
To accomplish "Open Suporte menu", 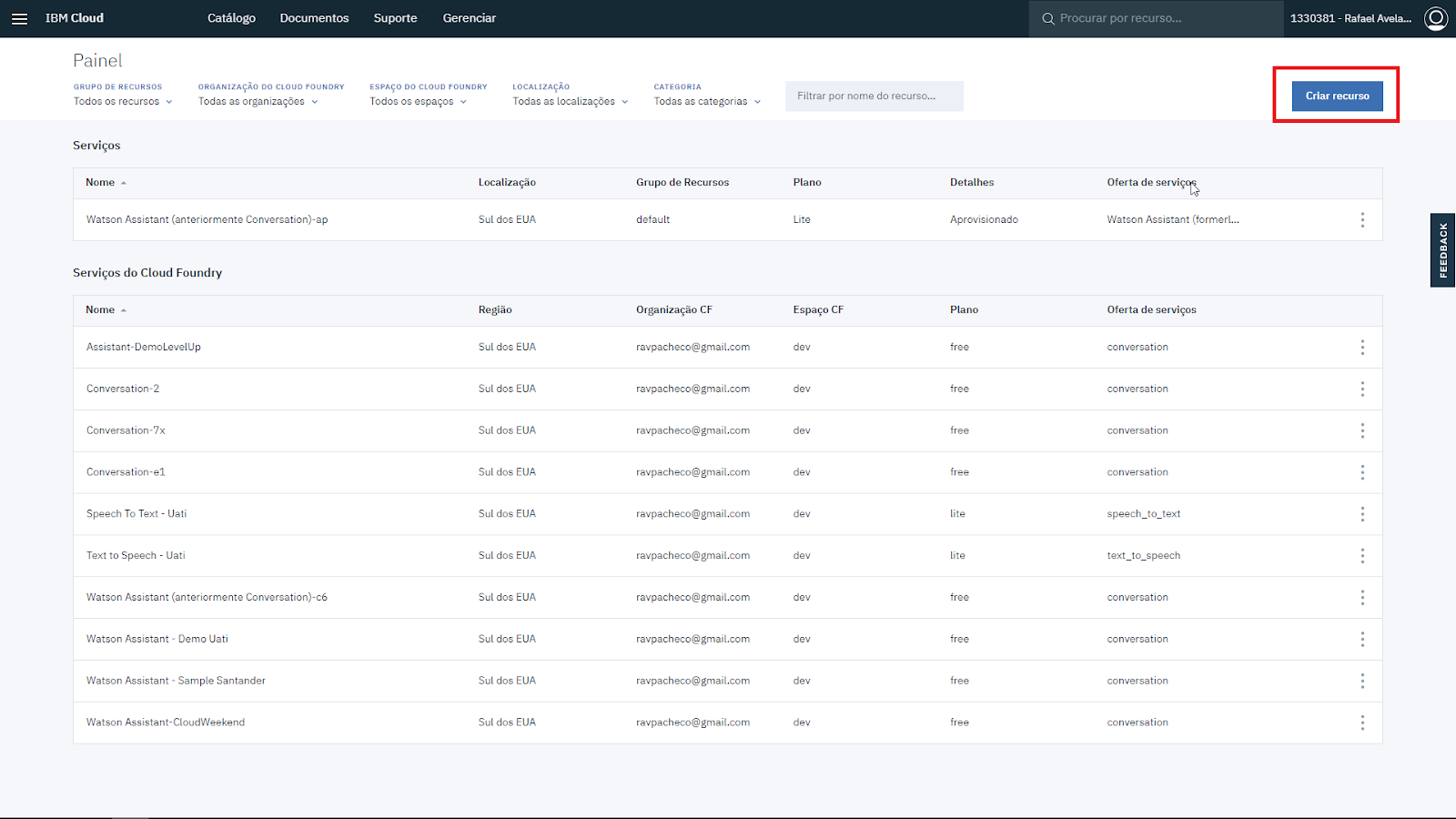I will click(x=395, y=18).
